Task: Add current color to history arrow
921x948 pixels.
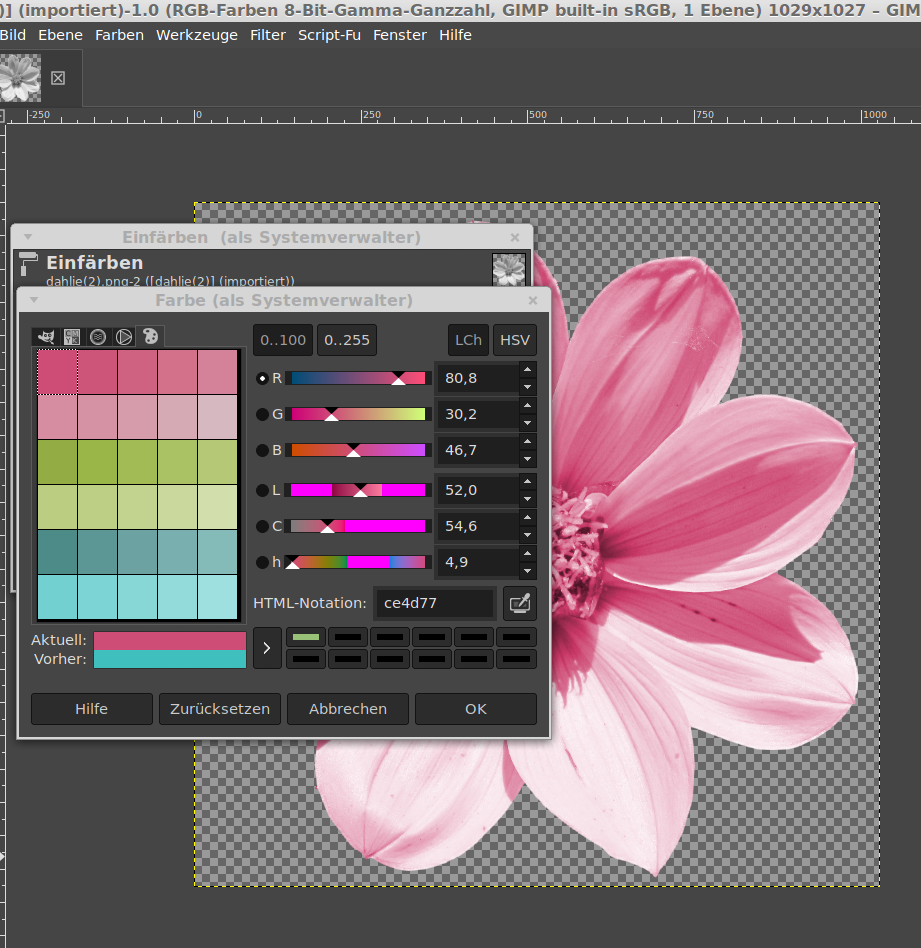Action: point(266,648)
